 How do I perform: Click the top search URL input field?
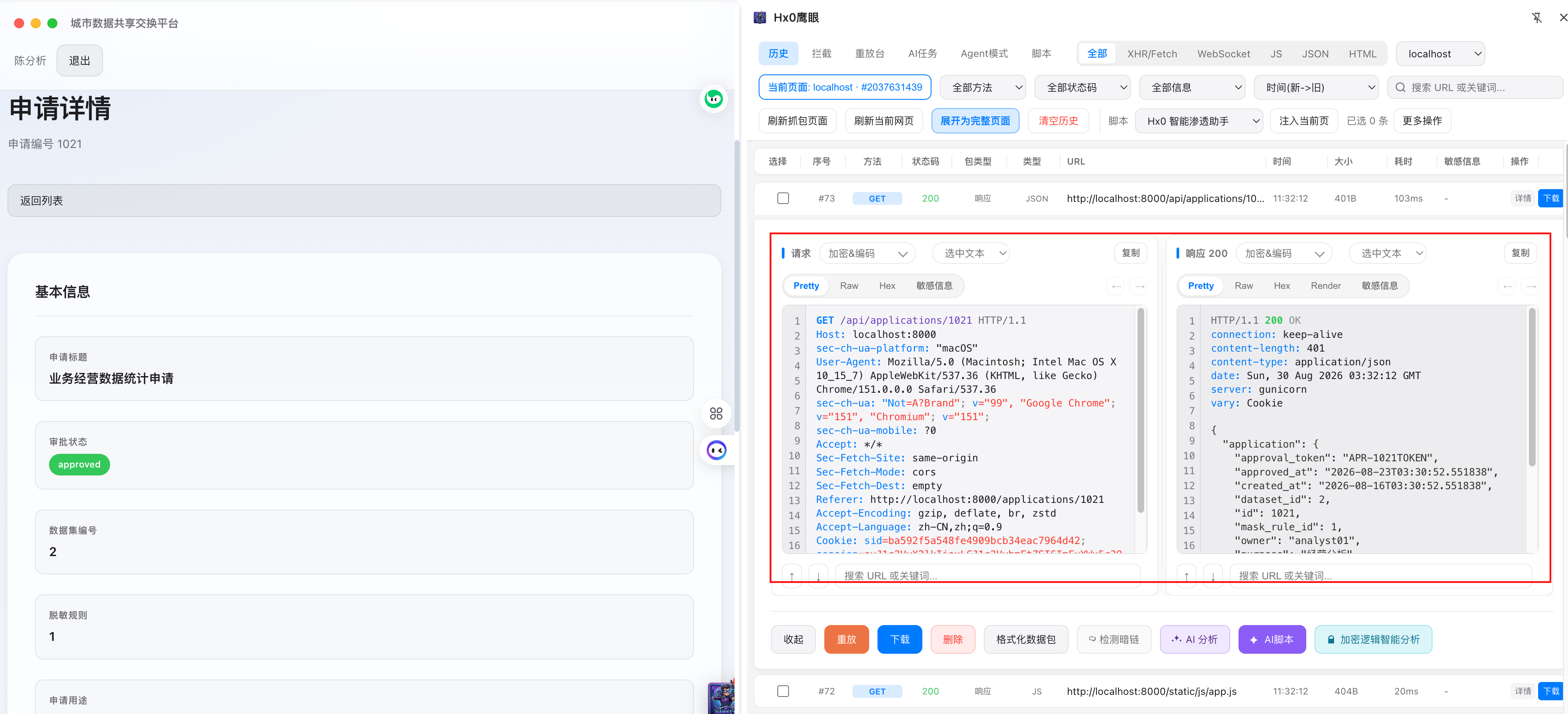pyautogui.click(x=1475, y=88)
